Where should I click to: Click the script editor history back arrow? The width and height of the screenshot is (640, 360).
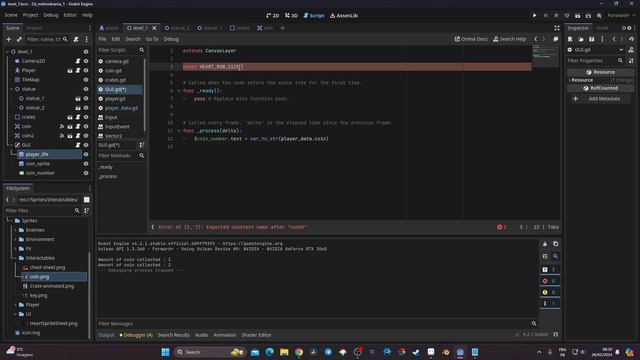[x=536, y=39]
